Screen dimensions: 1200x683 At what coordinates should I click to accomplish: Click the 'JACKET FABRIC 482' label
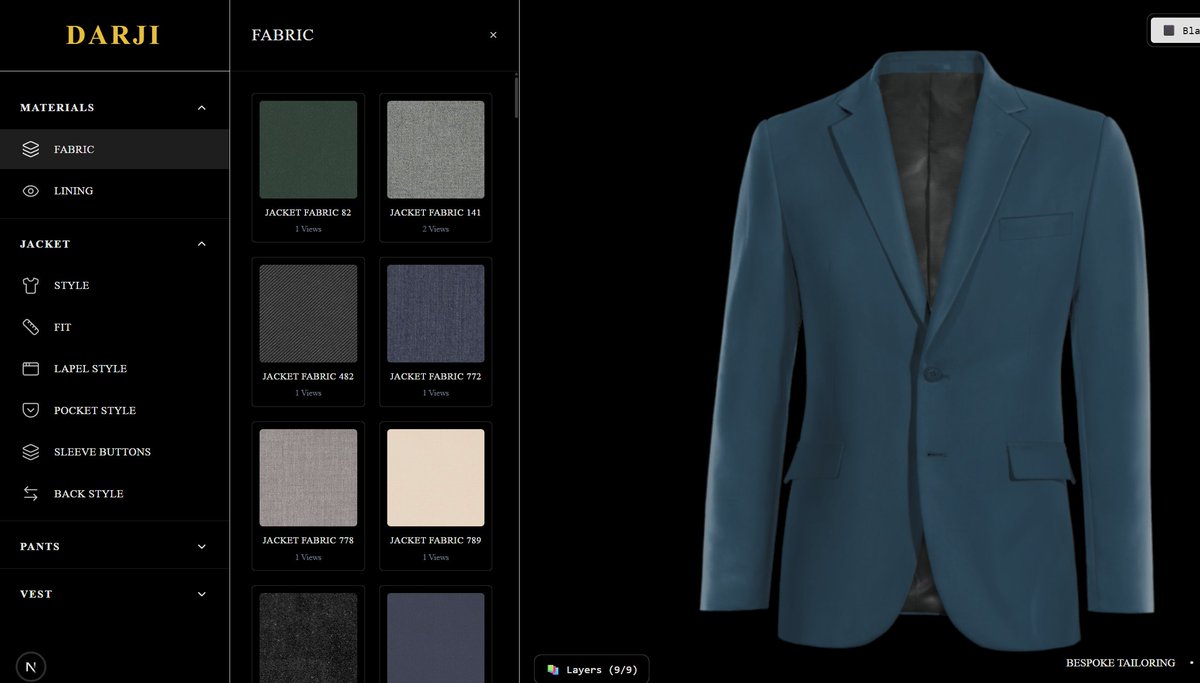point(308,377)
